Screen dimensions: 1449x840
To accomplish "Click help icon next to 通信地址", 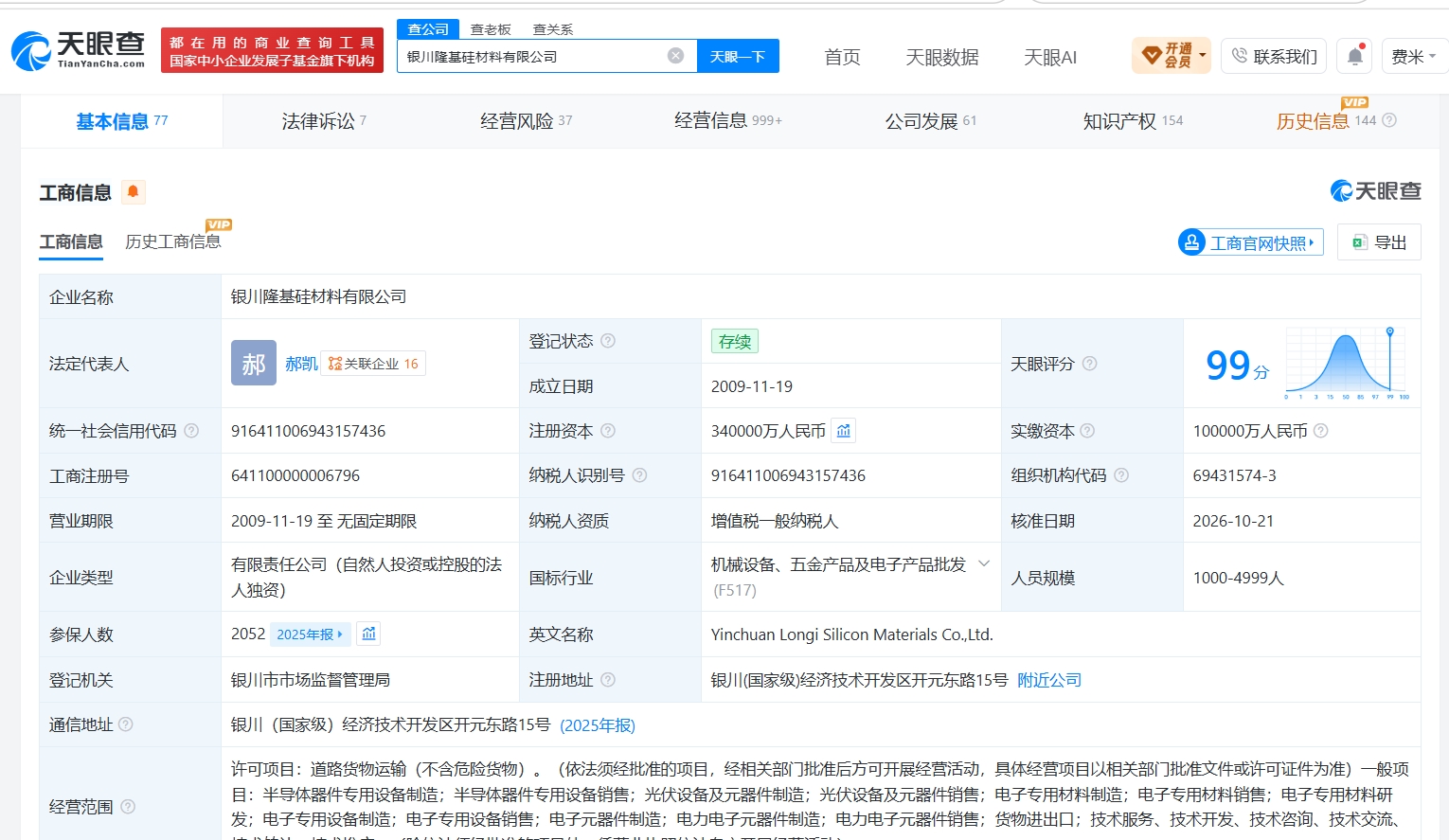I will (x=125, y=724).
